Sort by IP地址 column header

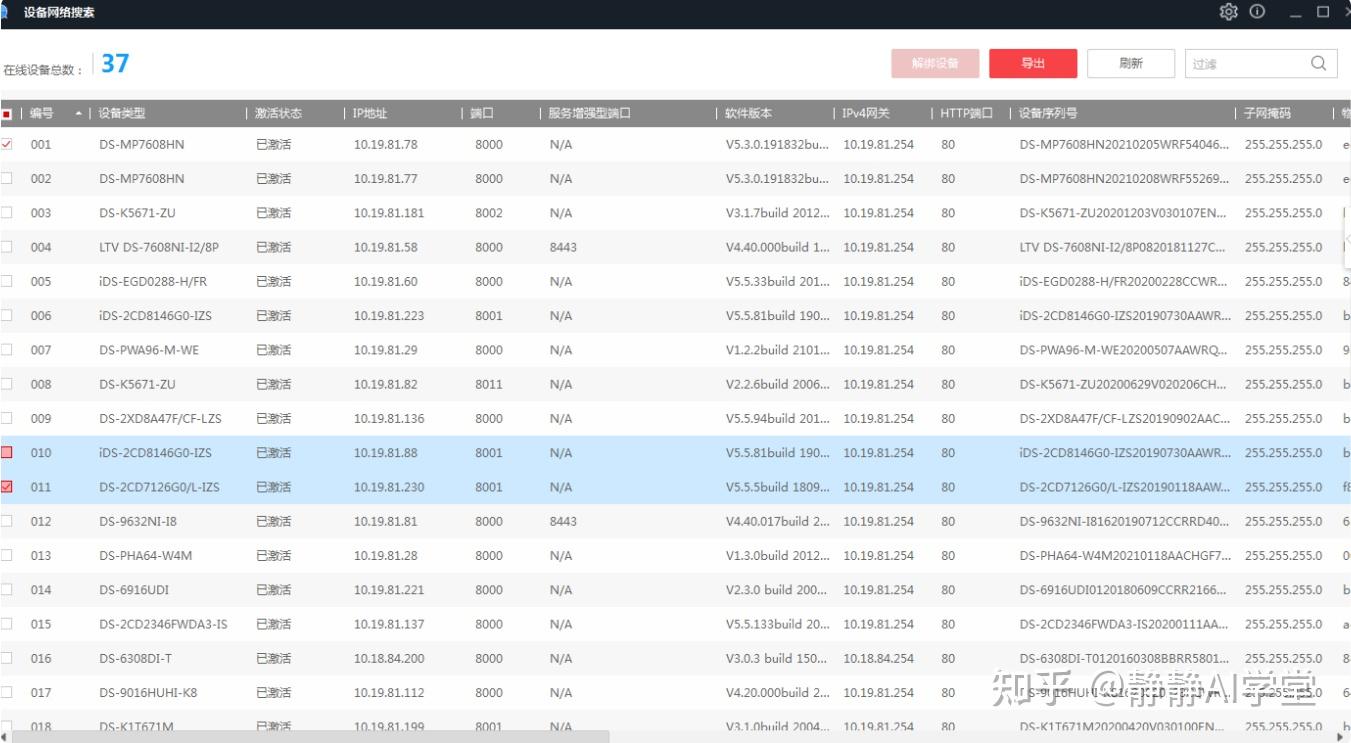[370, 114]
